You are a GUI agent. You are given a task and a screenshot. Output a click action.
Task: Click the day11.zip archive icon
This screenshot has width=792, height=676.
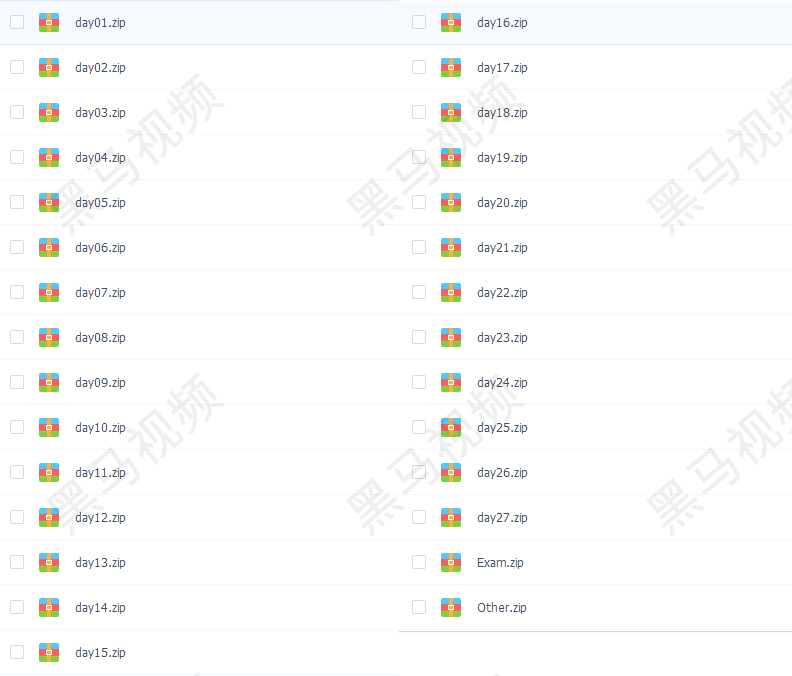coord(49,472)
